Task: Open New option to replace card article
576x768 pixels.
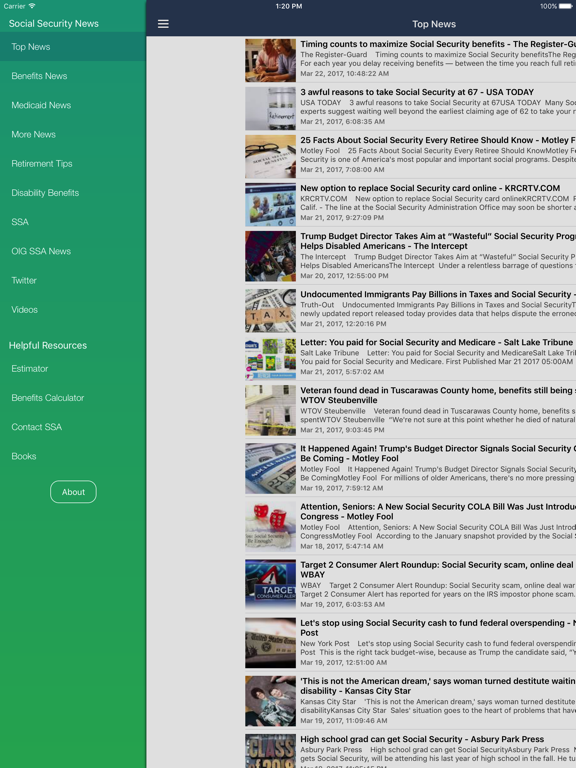Action: click(x=410, y=204)
